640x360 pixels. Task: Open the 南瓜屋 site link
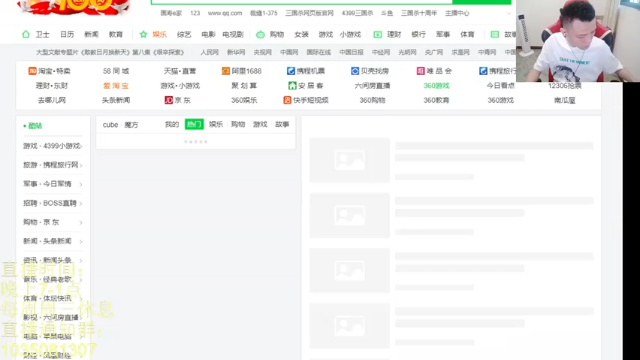click(564, 100)
